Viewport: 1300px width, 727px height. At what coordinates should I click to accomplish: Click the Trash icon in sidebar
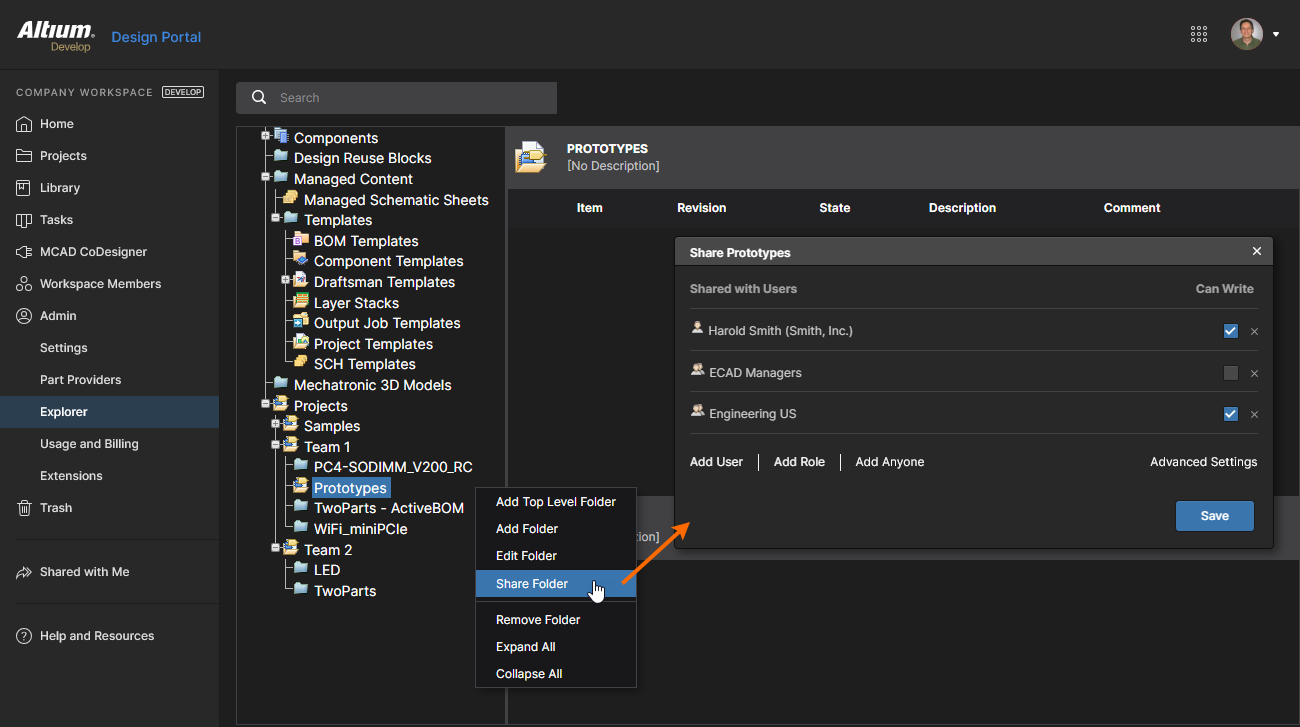click(24, 508)
